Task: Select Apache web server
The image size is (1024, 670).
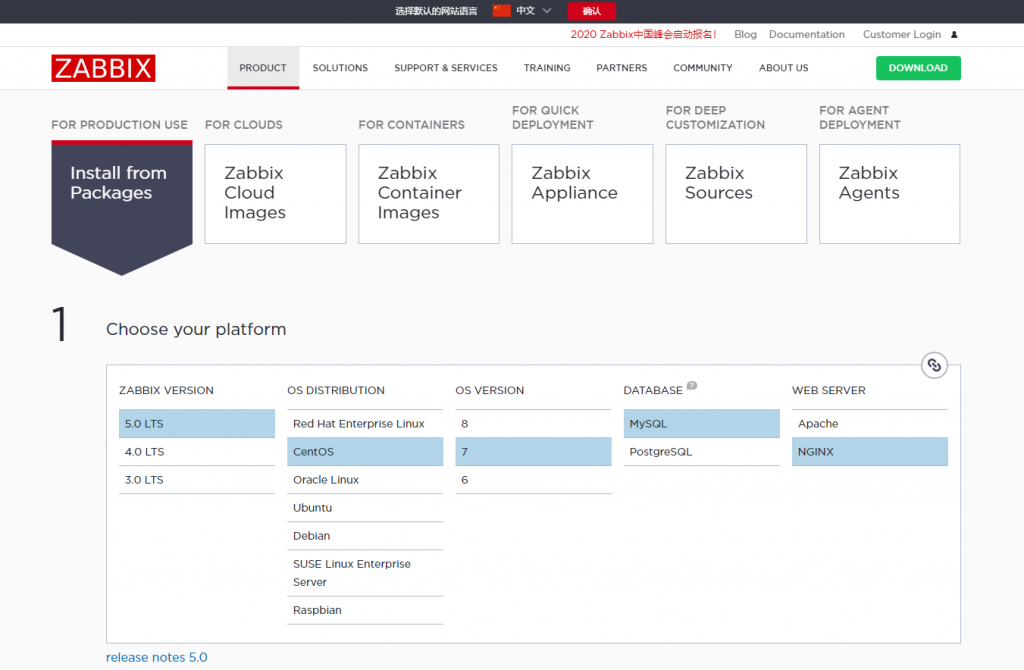Action: (x=870, y=424)
